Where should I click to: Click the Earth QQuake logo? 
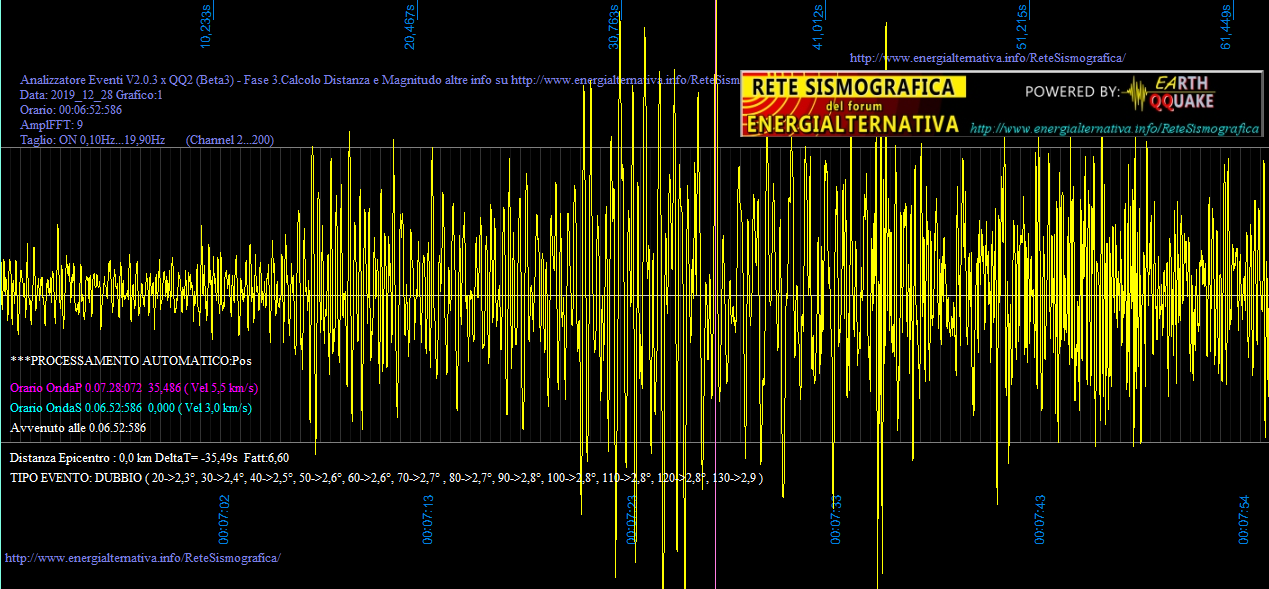[x=1170, y=93]
